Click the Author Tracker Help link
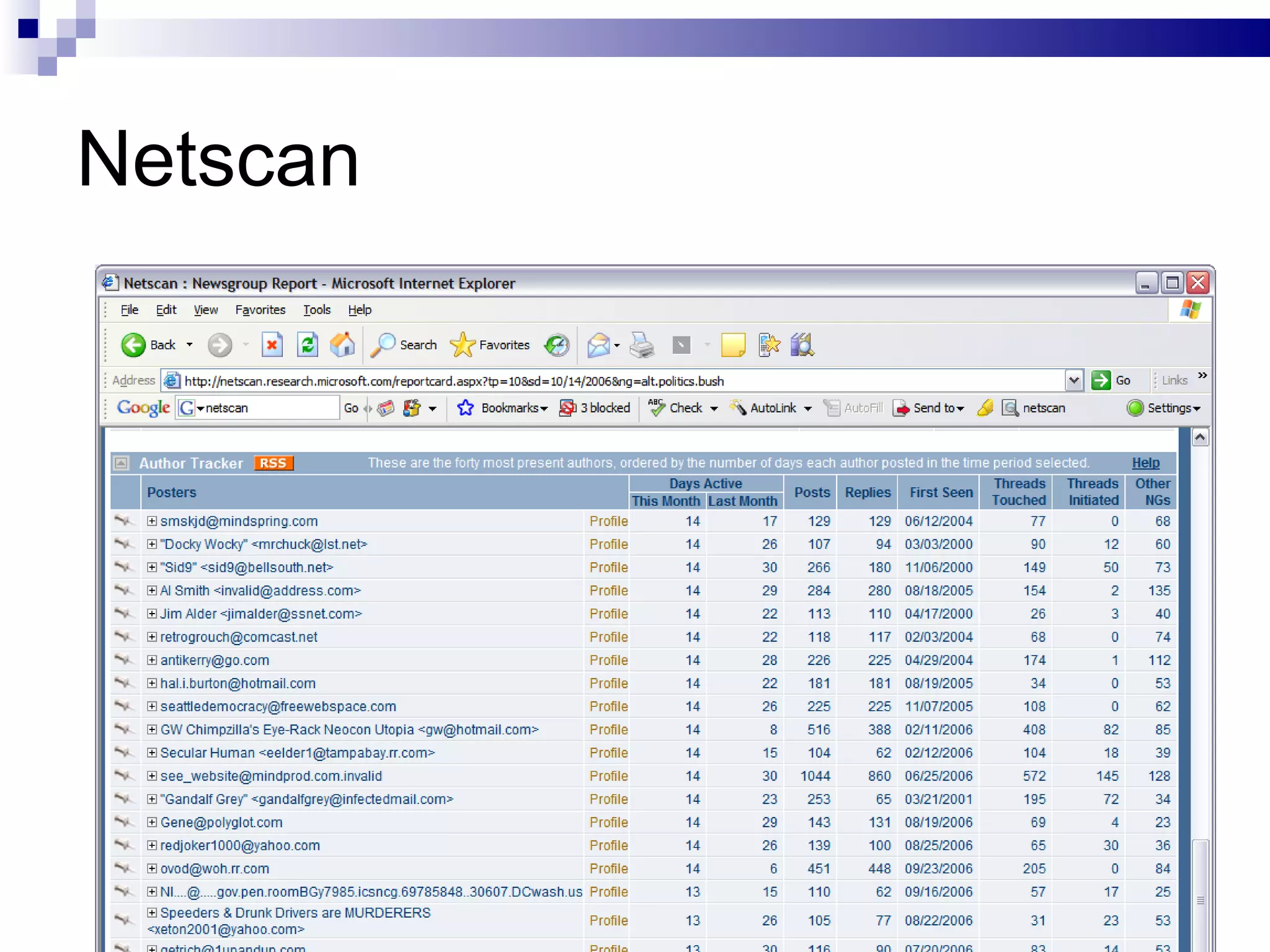This screenshot has width=1270, height=952. 1145,463
